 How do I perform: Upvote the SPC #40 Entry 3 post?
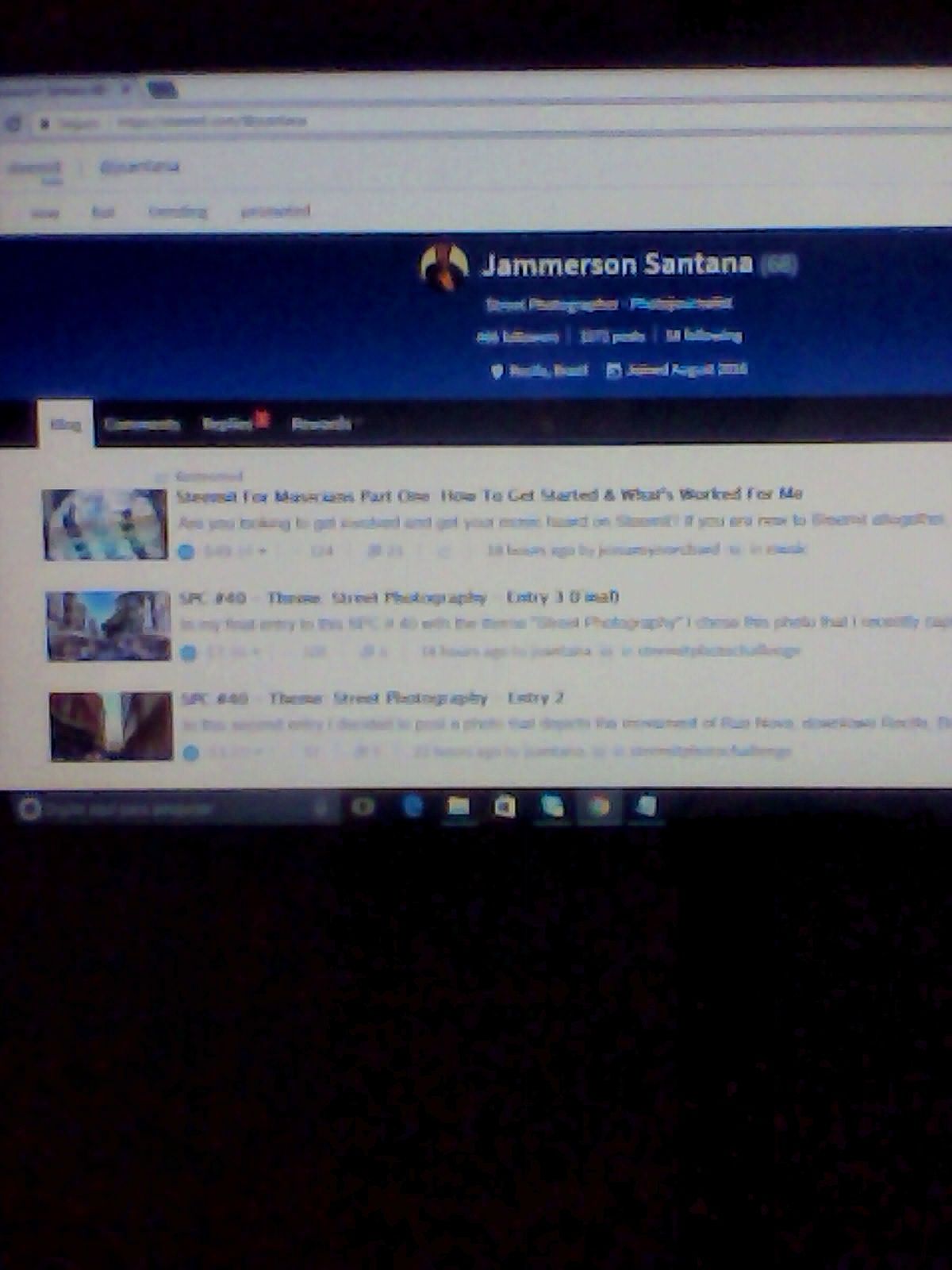click(x=188, y=652)
